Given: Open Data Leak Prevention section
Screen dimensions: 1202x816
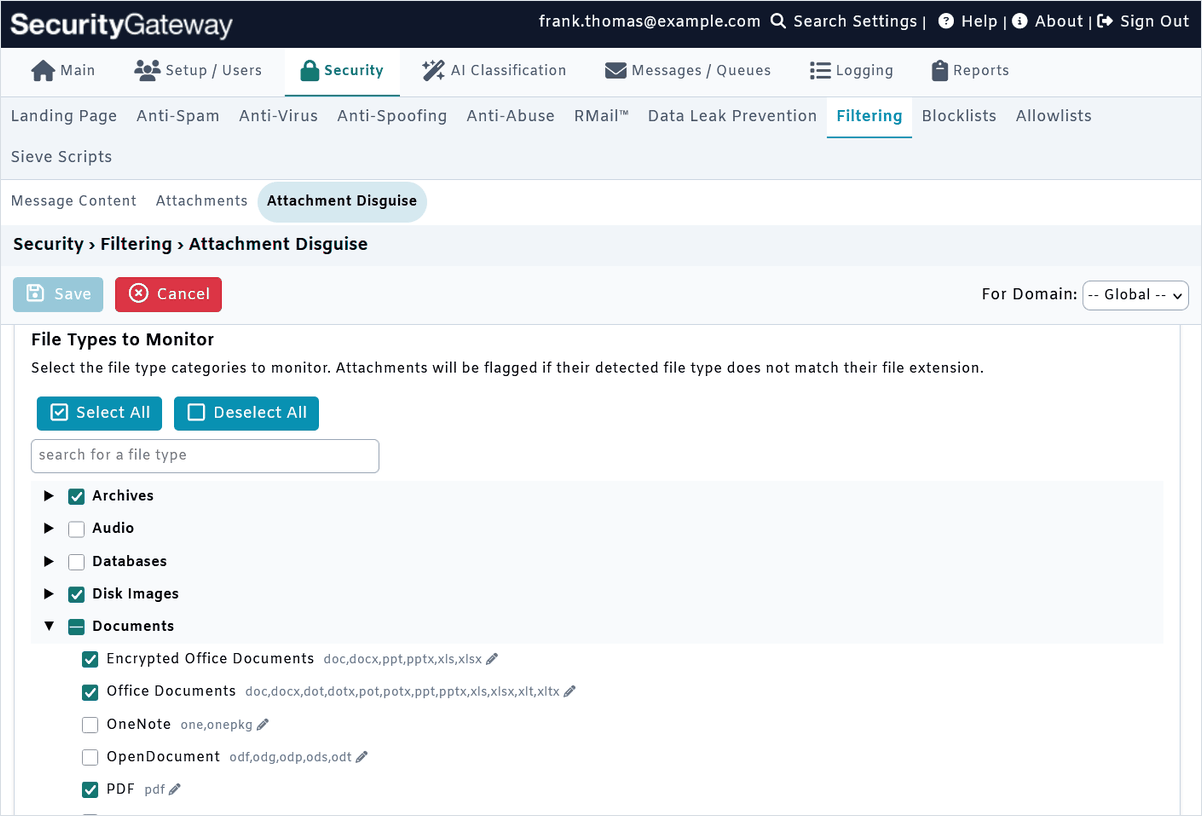Looking at the screenshot, I should coord(732,116).
